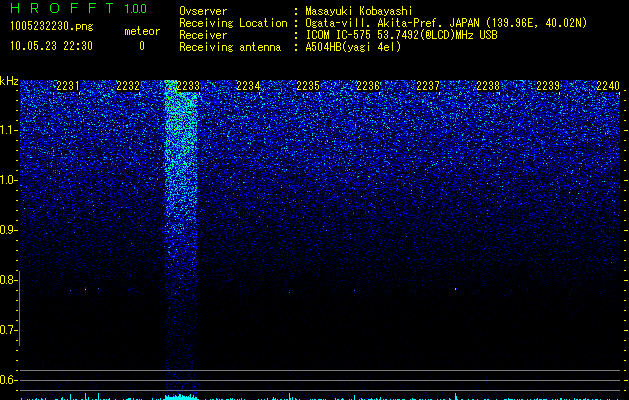The width and height of the screenshot is (629, 400).
Task: Click the name Masayuki Kobayashi
Action: 359,11
